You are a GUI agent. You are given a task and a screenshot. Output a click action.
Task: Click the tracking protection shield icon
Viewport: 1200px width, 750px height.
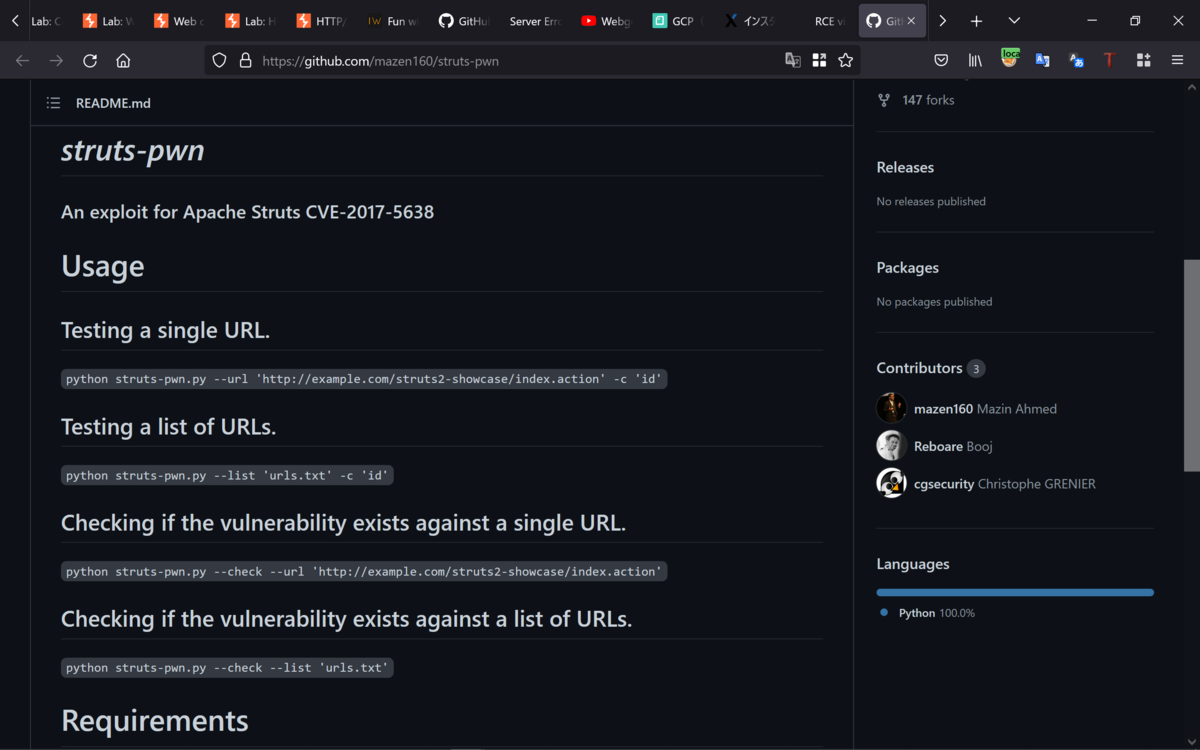point(221,60)
